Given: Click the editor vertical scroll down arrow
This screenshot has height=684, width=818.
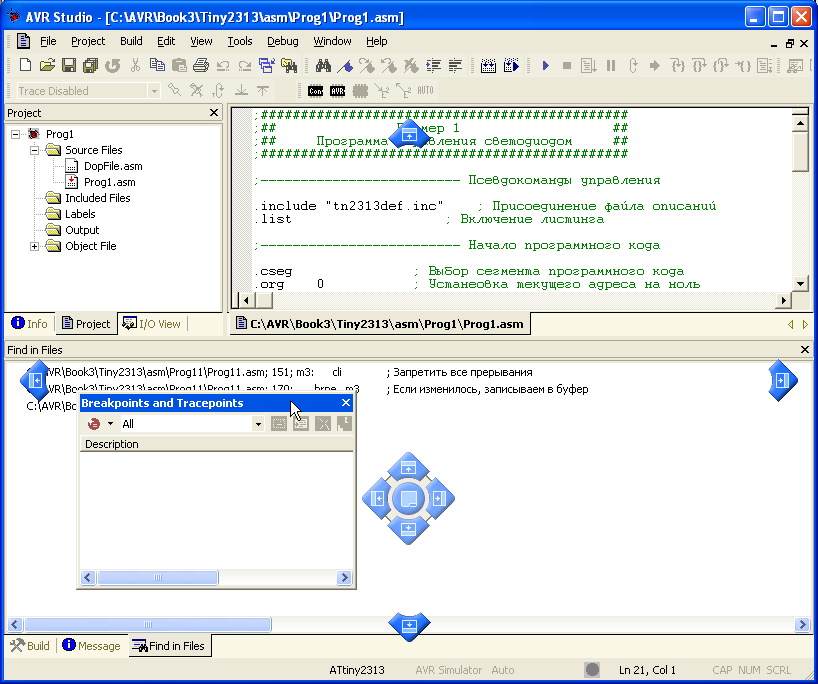Looking at the screenshot, I should (x=800, y=284).
